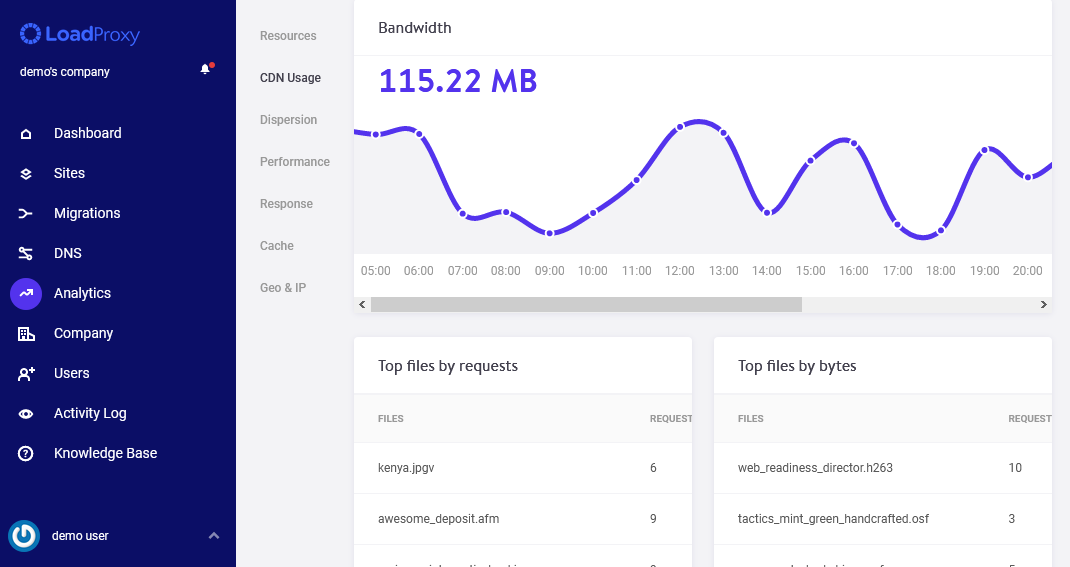This screenshot has height=567, width=1070.
Task: Click the bandwidth chart horizontal scrollbar thumb
Action: (586, 304)
